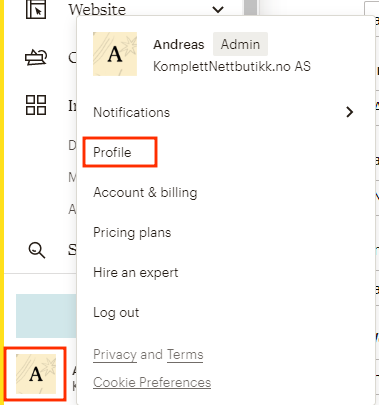Click the Website sidebar label

[97, 9]
